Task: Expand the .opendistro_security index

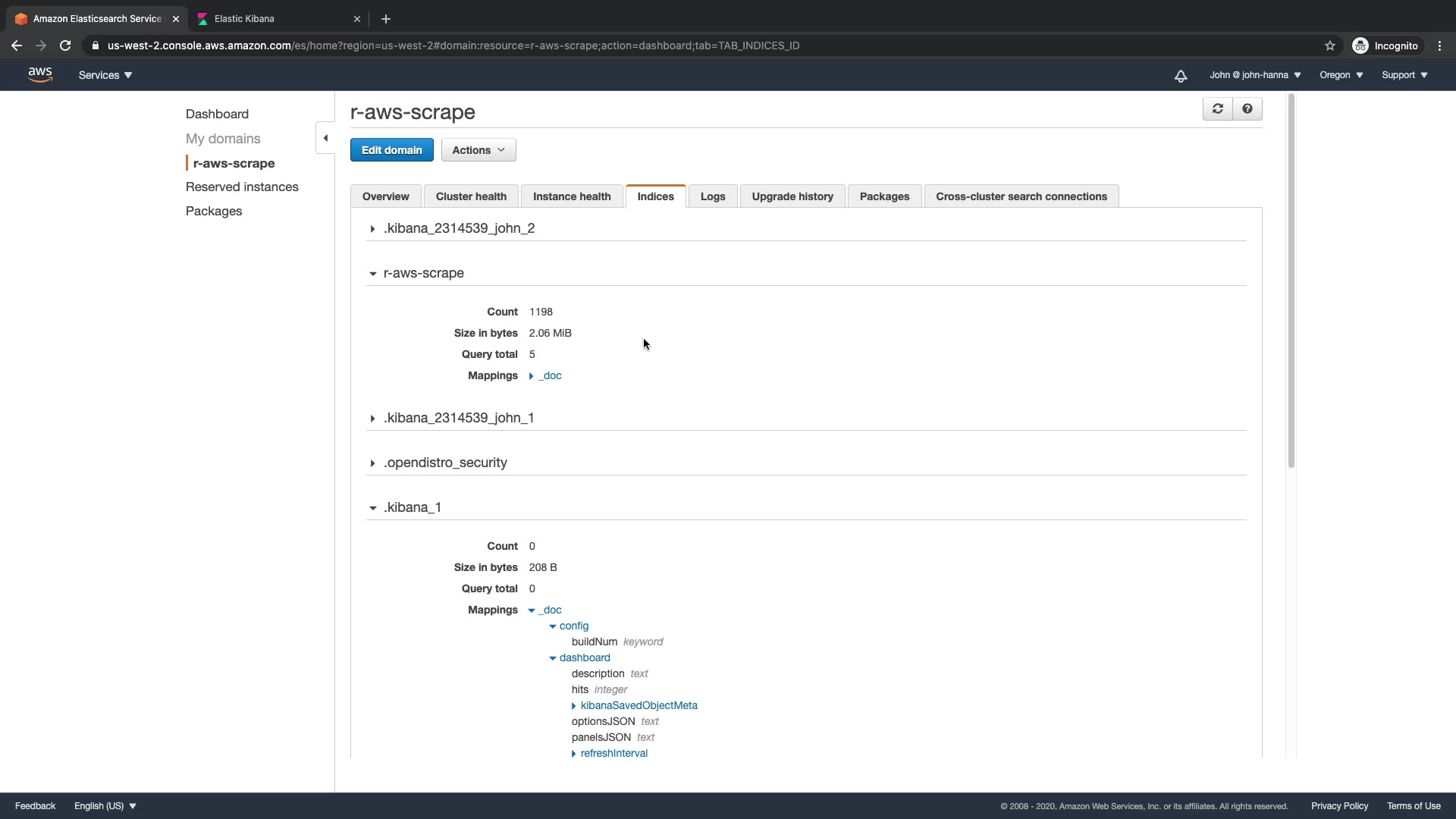Action: tap(372, 463)
